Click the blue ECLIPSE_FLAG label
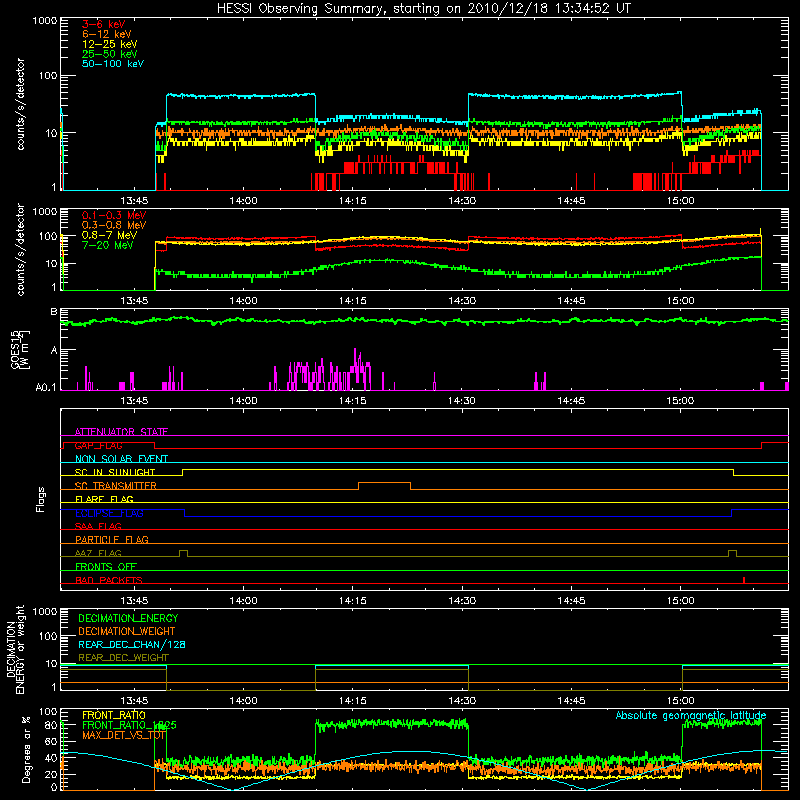Image resolution: width=800 pixels, height=800 pixels. click(109, 513)
